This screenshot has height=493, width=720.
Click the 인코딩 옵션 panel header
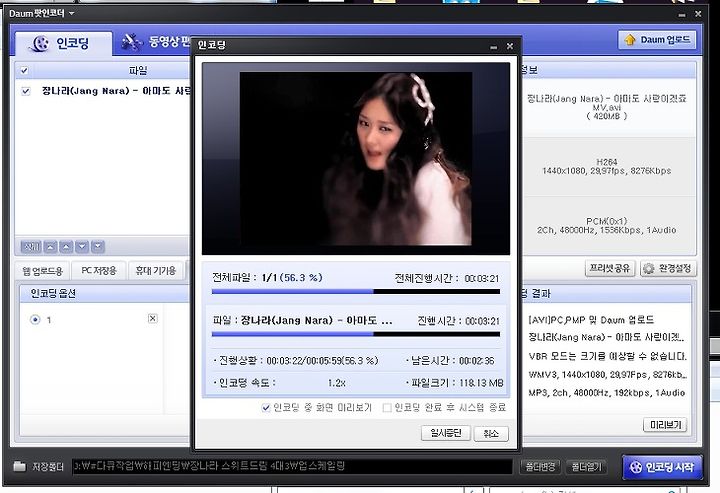pos(105,294)
